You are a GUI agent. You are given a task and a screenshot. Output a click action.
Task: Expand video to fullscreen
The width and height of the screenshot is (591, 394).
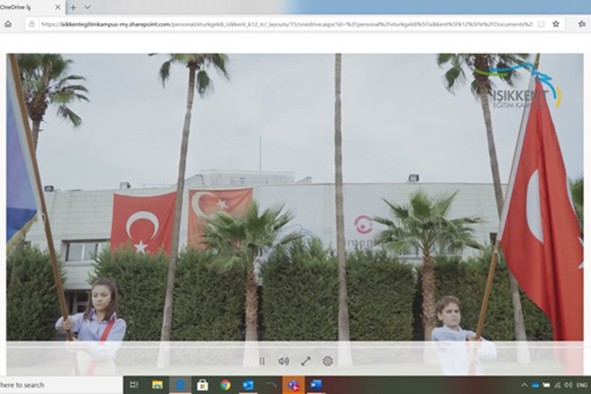coord(306,361)
